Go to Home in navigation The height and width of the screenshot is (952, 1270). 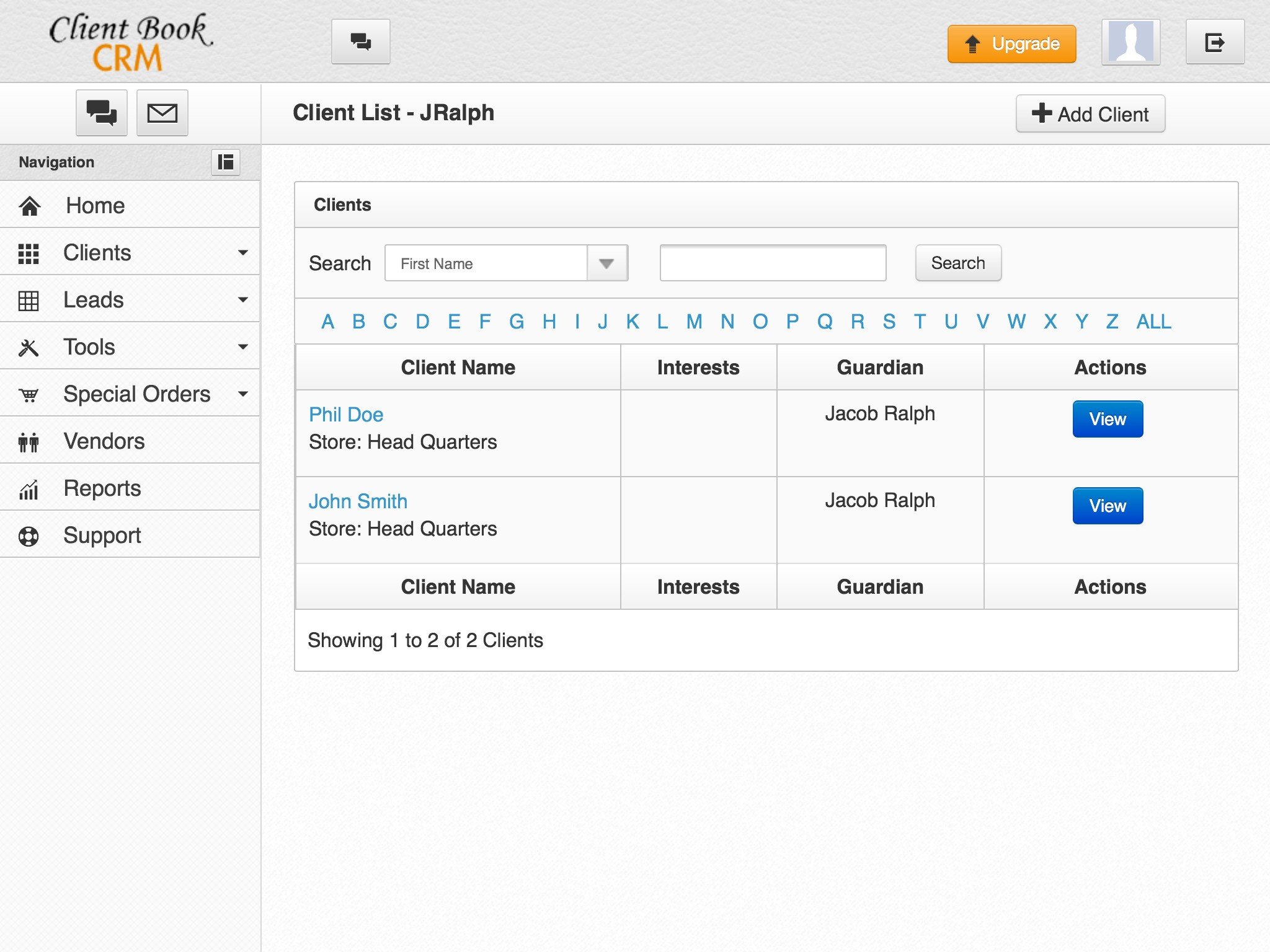pyautogui.click(x=130, y=205)
